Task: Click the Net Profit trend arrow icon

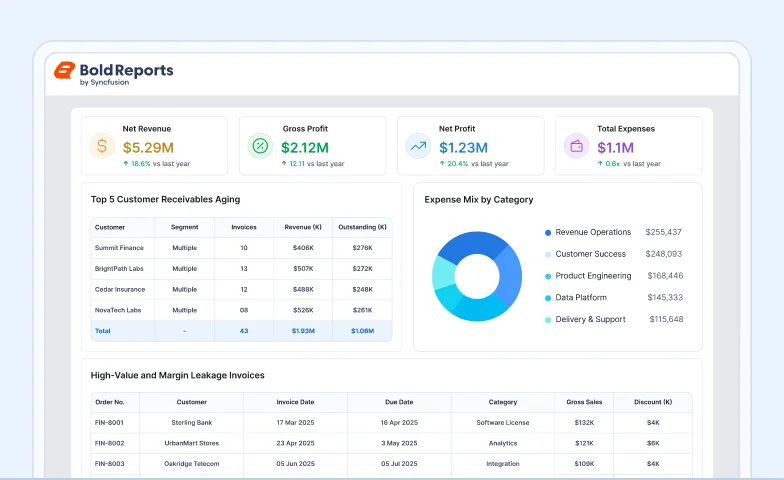Action: [418, 146]
